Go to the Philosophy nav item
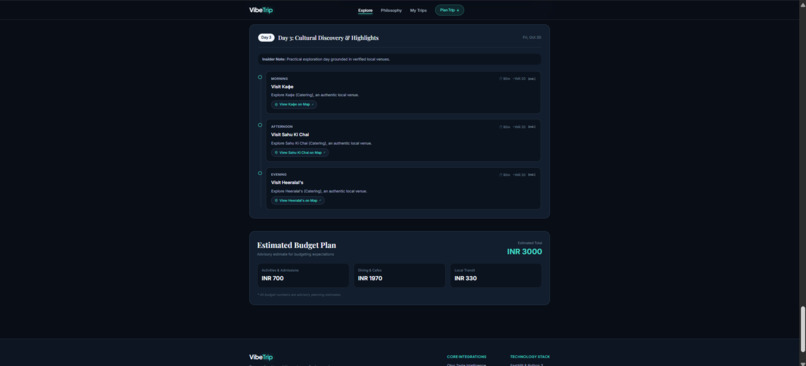806x366 pixels. (x=391, y=10)
